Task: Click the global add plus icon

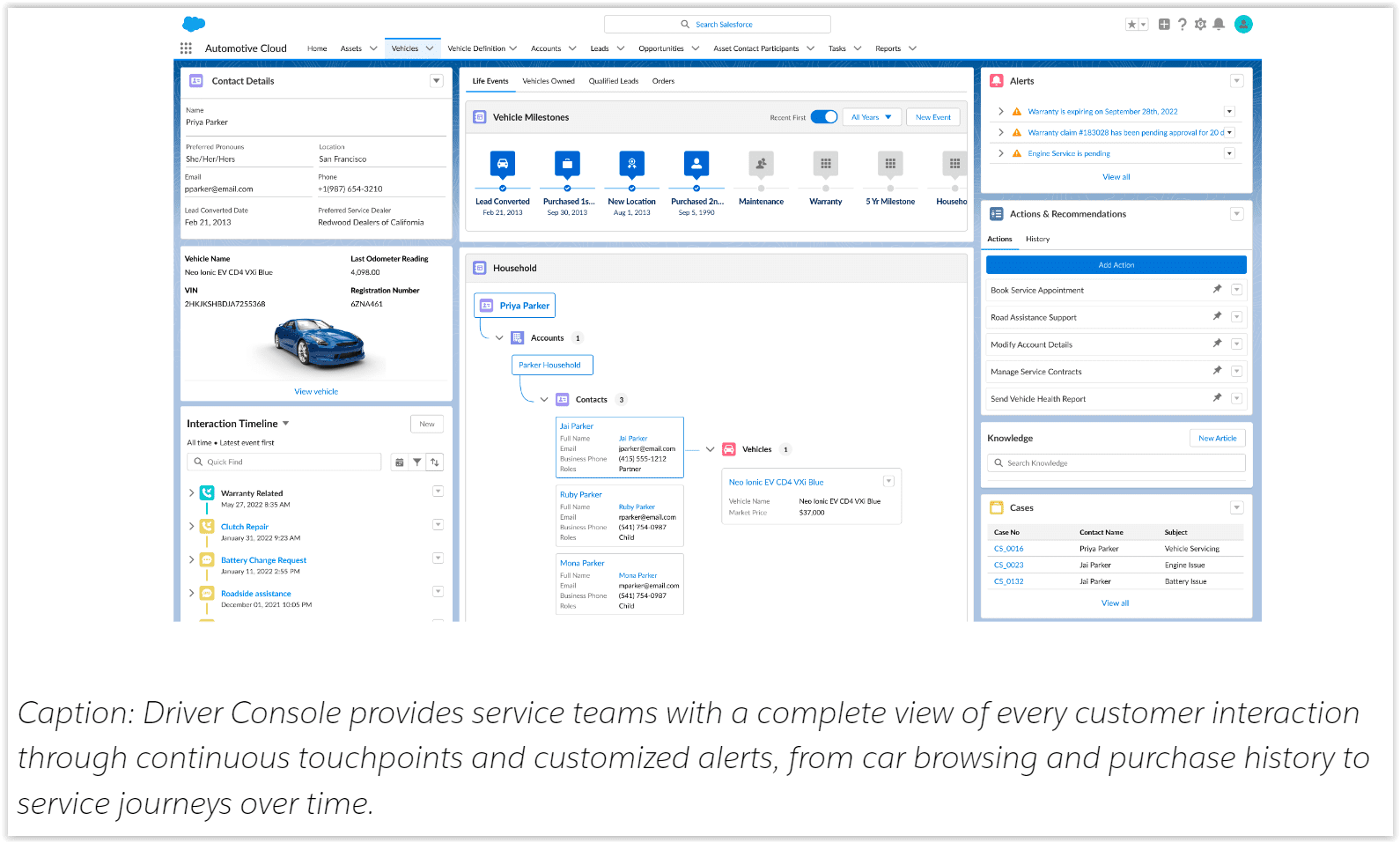Action: point(1164,25)
